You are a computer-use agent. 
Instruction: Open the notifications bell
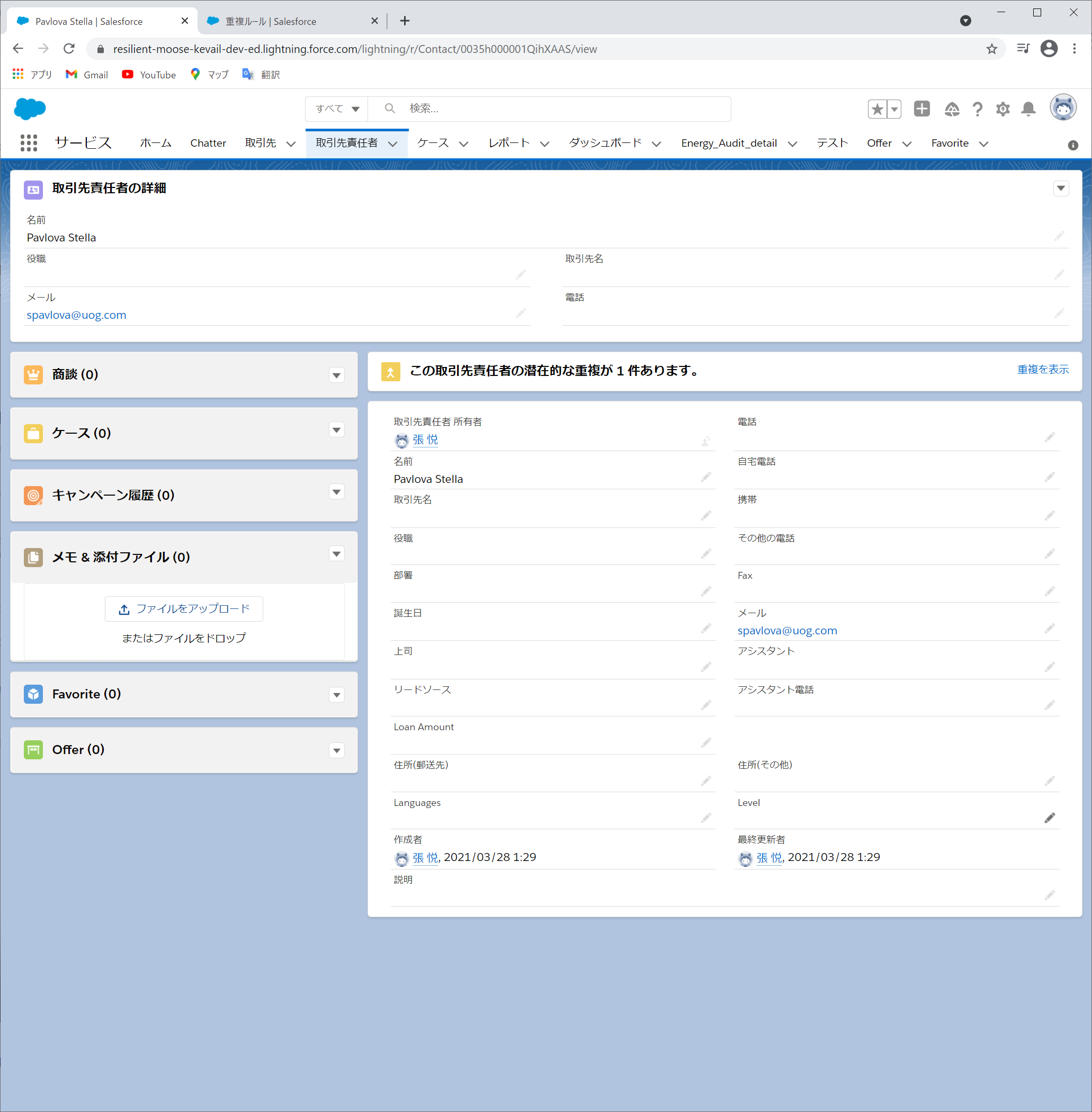pos(1028,109)
